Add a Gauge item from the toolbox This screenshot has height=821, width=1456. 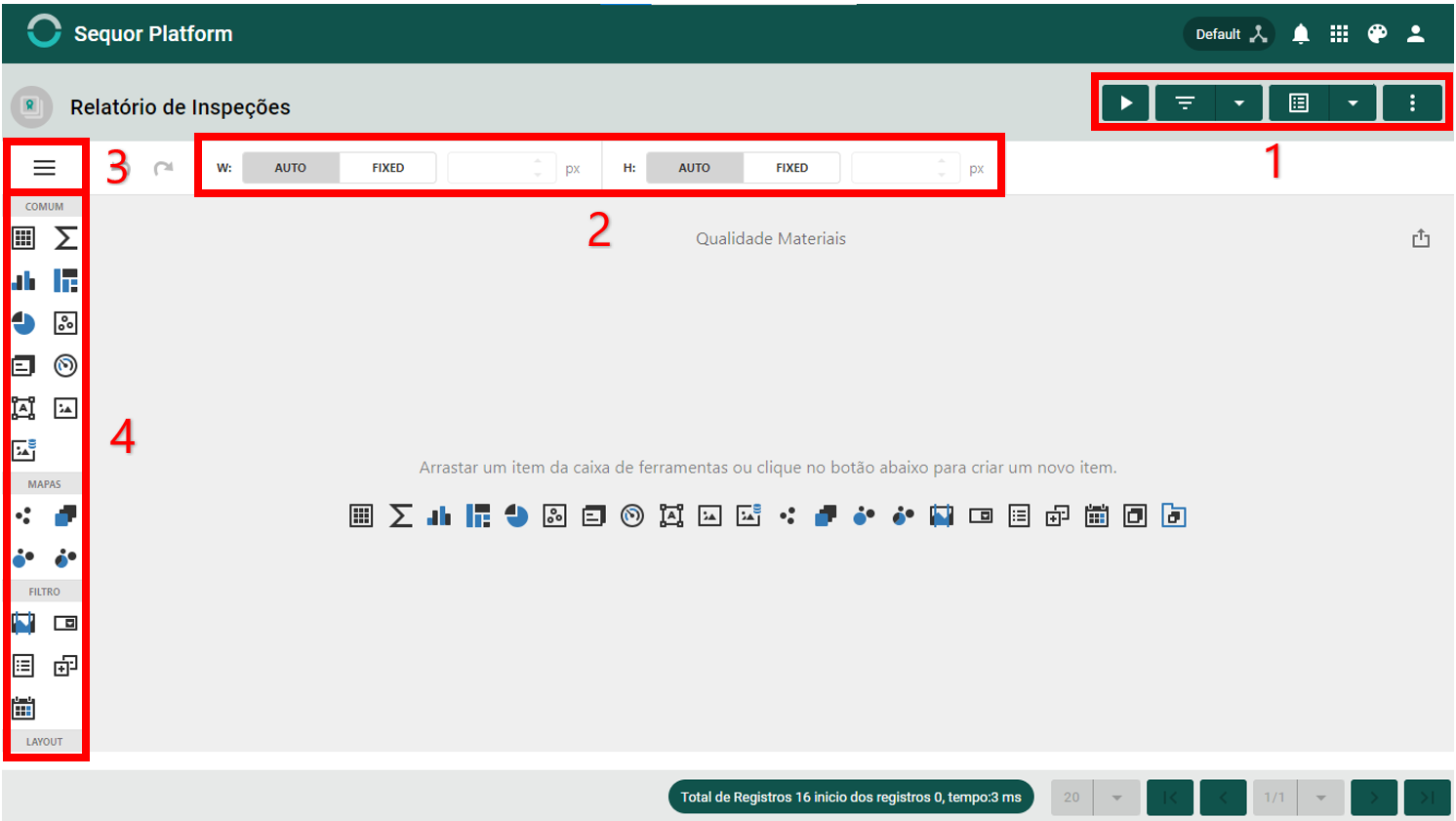point(65,366)
